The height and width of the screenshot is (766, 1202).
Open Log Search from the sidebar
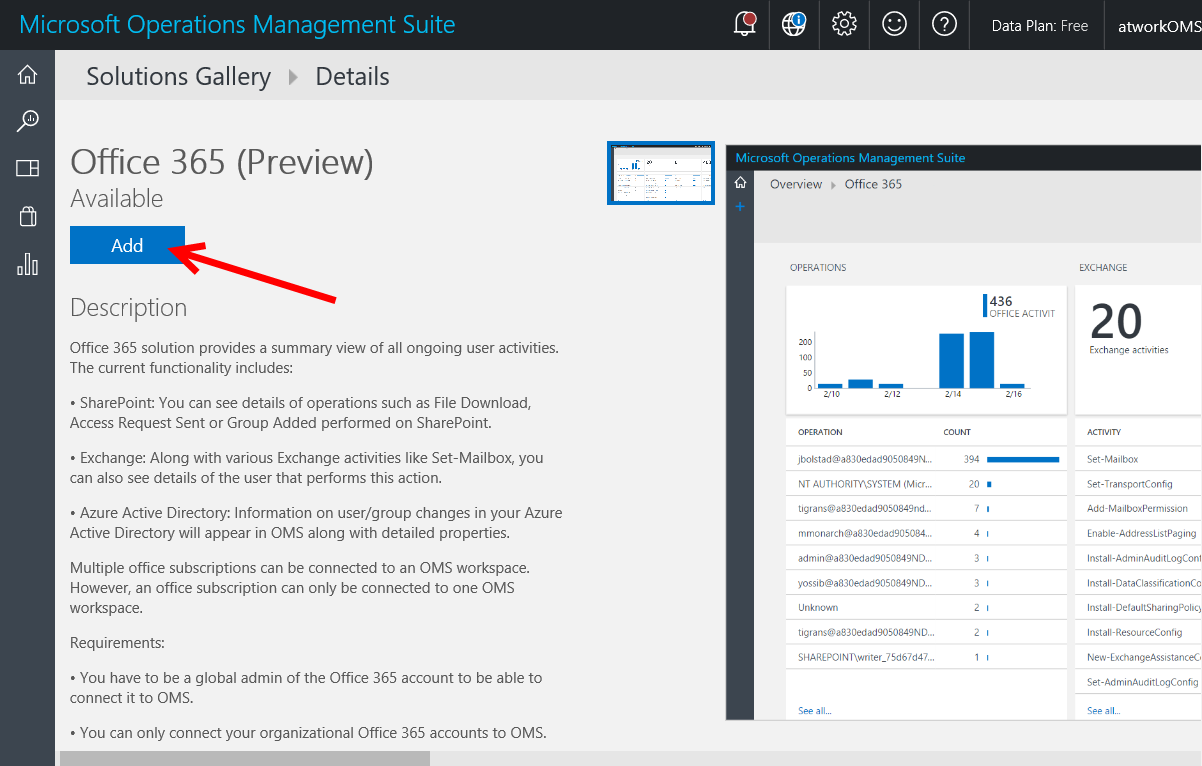coord(27,121)
